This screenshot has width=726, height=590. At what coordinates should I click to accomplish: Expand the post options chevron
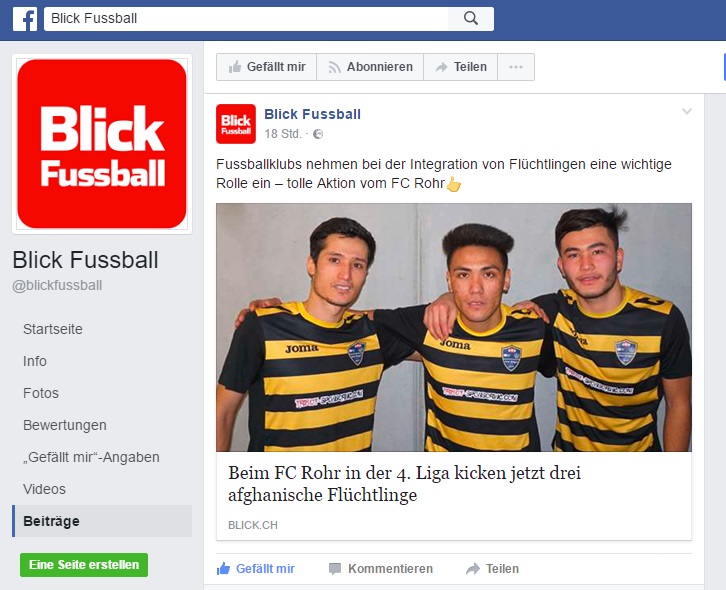687,111
